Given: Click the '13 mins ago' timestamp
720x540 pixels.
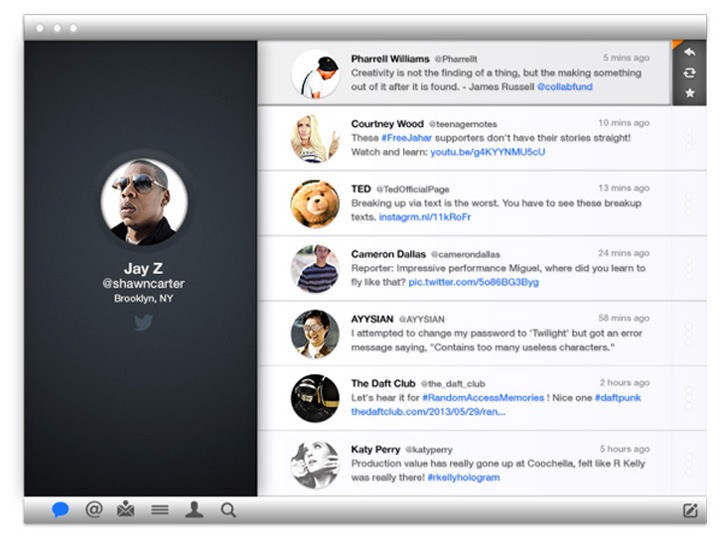Looking at the screenshot, I should [x=624, y=188].
